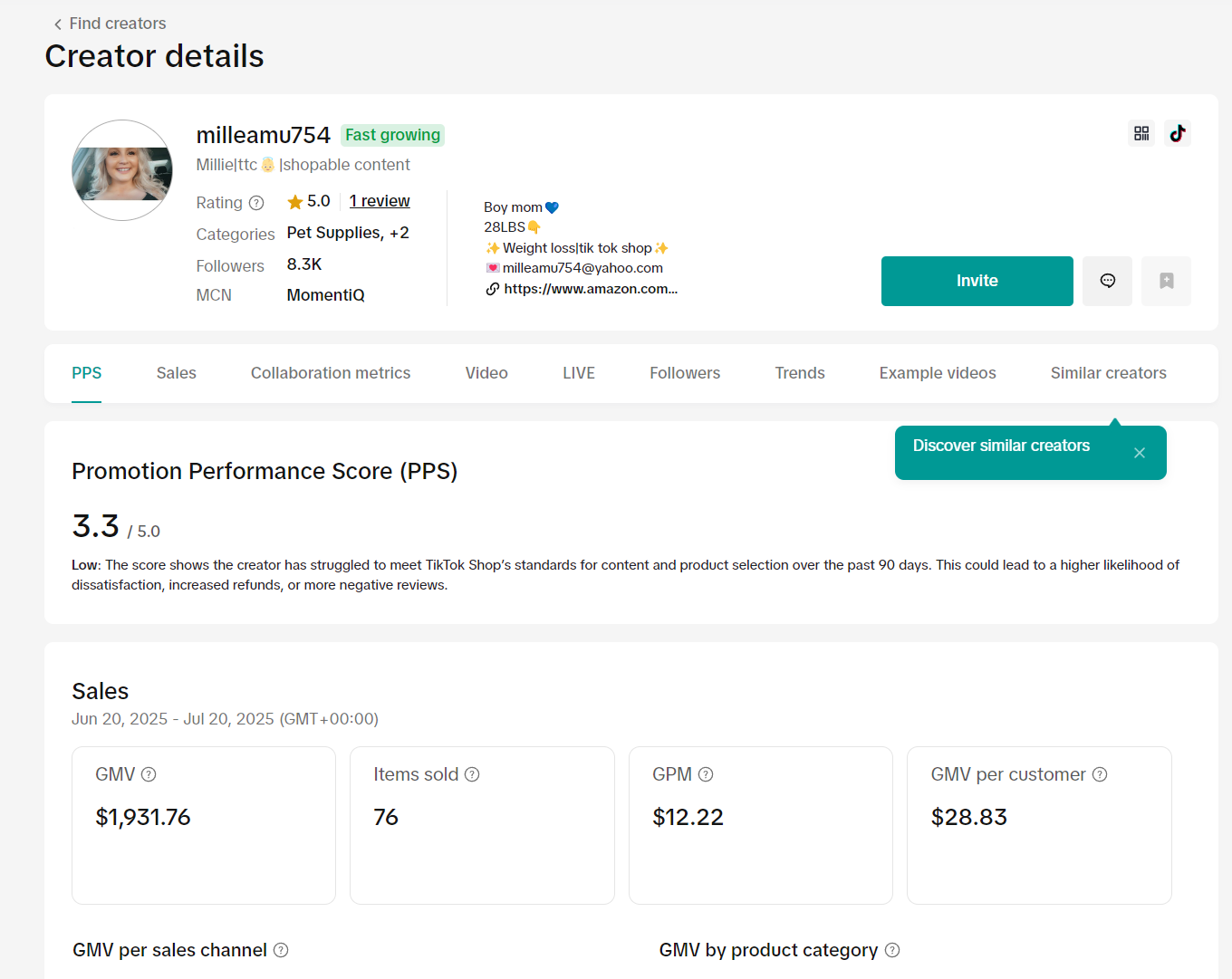The height and width of the screenshot is (979, 1232).
Task: Click the Items sold info icon
Action: pyautogui.click(x=472, y=774)
